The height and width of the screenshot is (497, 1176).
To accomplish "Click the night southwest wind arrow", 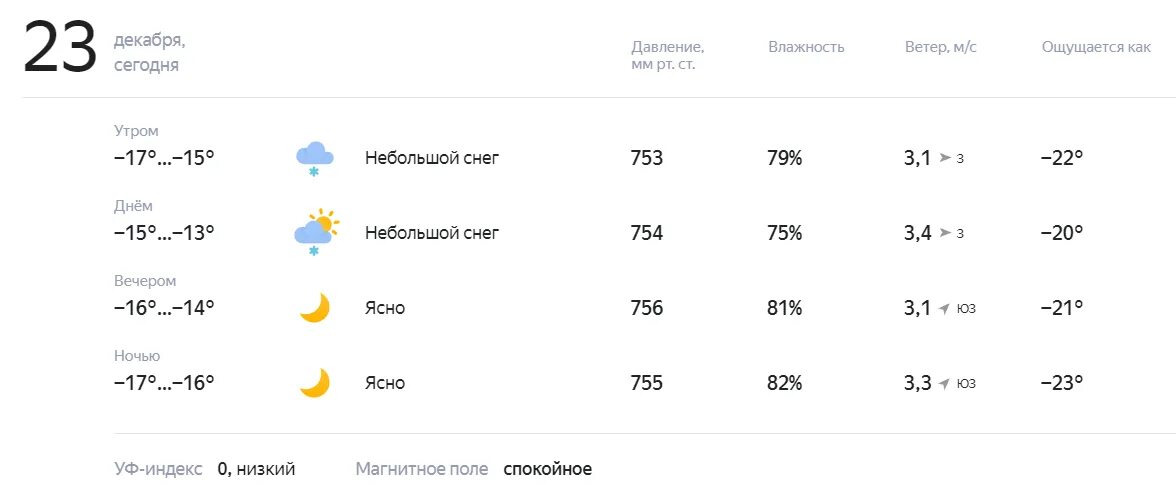I will (x=945, y=383).
